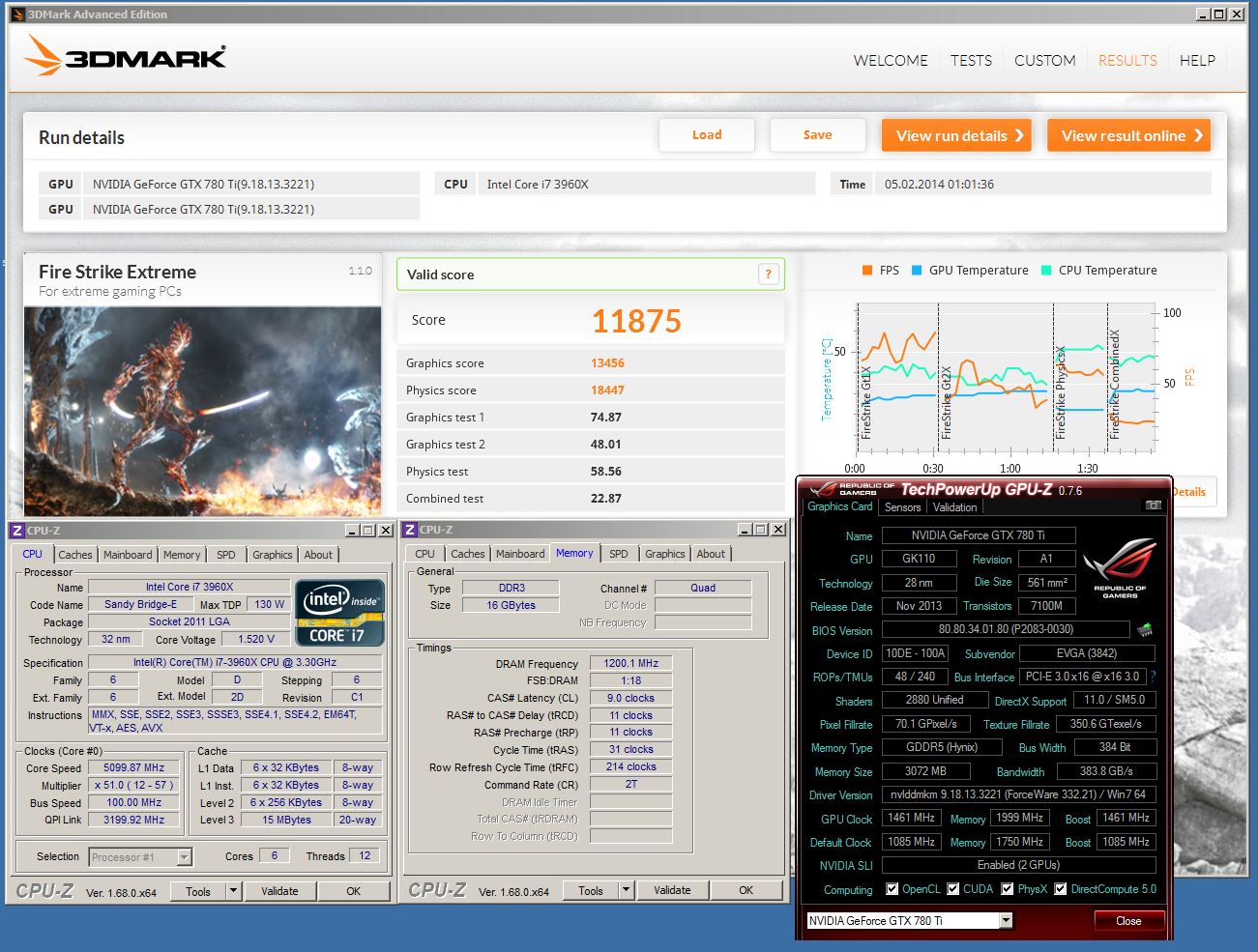Click the Core Speed 5099.87 MHz value
This screenshot has height=952, width=1258.
[133, 768]
